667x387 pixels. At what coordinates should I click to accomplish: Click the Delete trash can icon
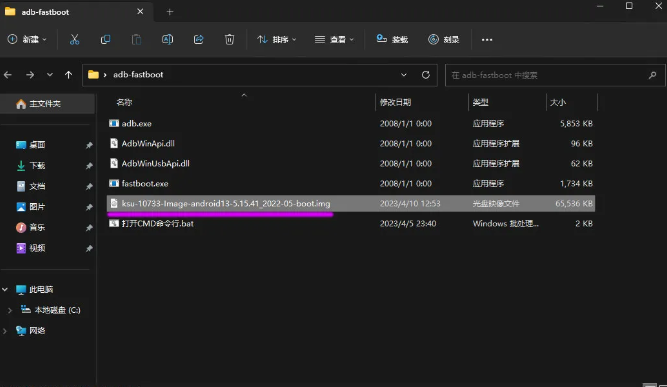pyautogui.click(x=229, y=40)
